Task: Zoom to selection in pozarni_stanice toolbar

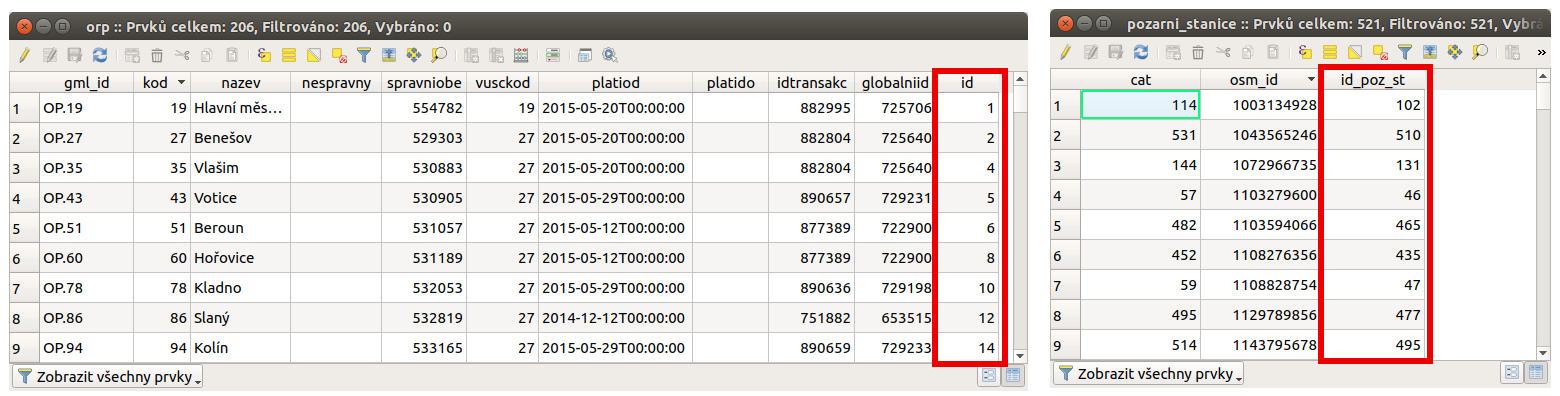Action: 1480,52
